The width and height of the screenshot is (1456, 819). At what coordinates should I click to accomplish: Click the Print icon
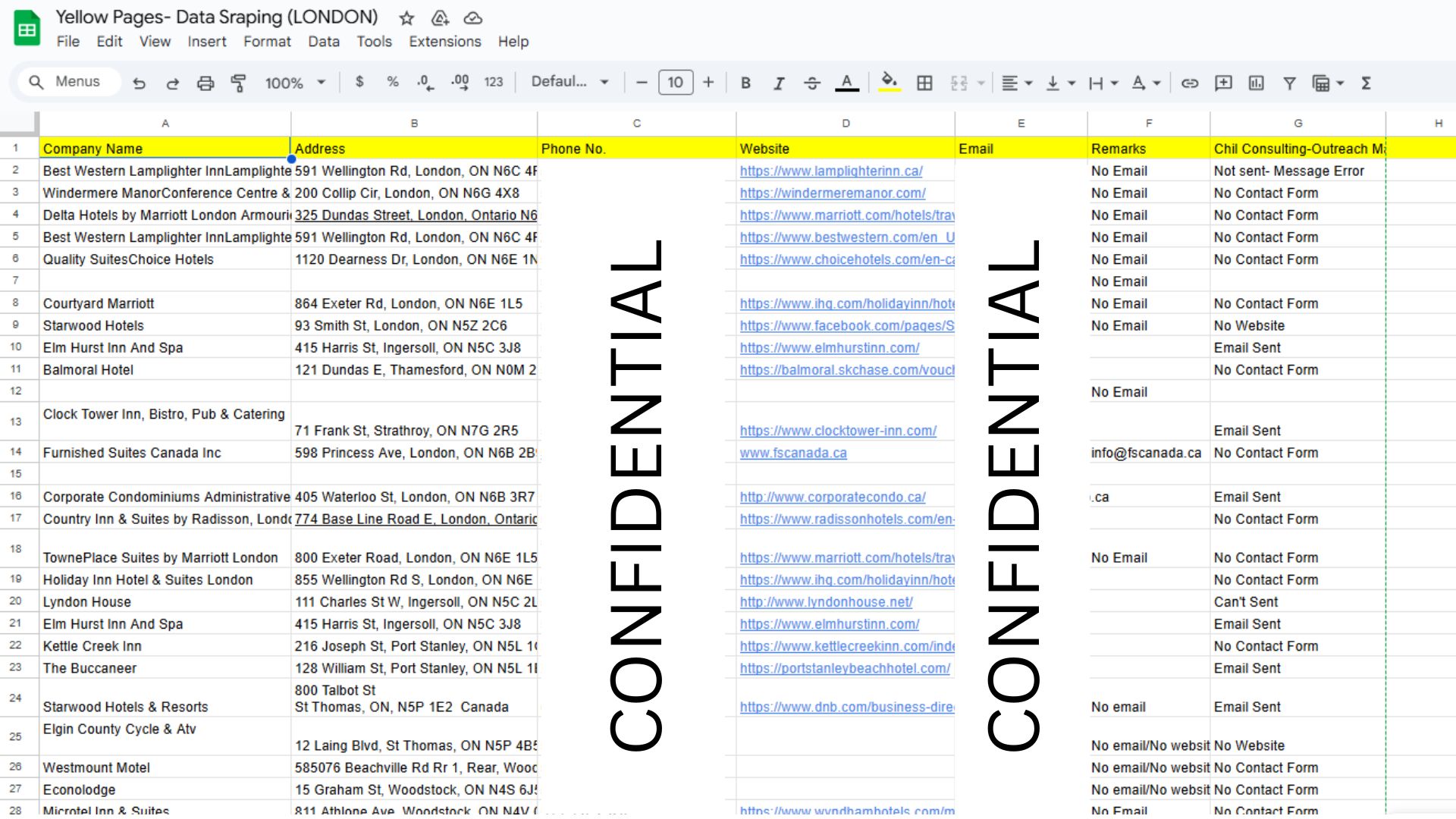pyautogui.click(x=206, y=83)
